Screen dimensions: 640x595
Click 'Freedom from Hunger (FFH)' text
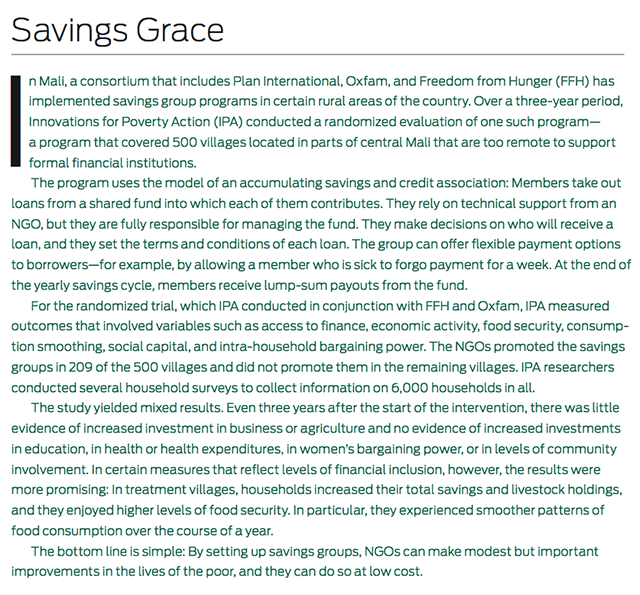pyautogui.click(x=504, y=81)
